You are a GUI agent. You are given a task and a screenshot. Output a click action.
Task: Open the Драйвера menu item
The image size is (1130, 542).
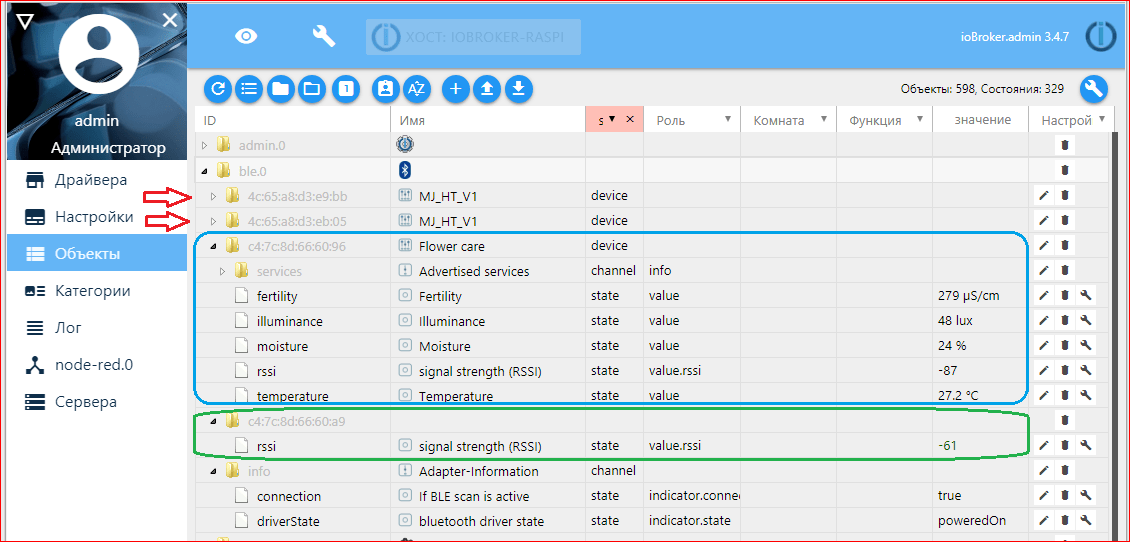(x=97, y=180)
